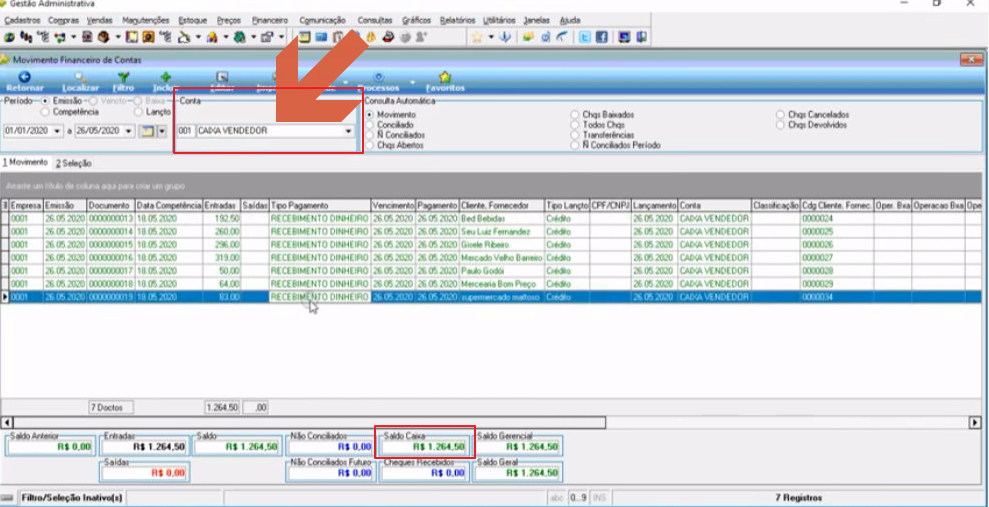
Task: Select the Ñ Conciliados radio button
Action: click(x=369, y=135)
